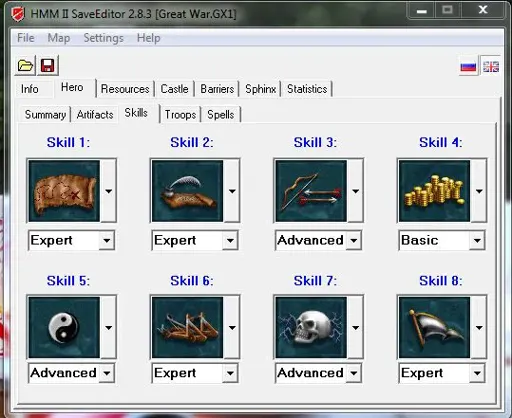Click the gold coins Estates icon in Skill 4
The height and width of the screenshot is (418, 512).
pyautogui.click(x=434, y=191)
